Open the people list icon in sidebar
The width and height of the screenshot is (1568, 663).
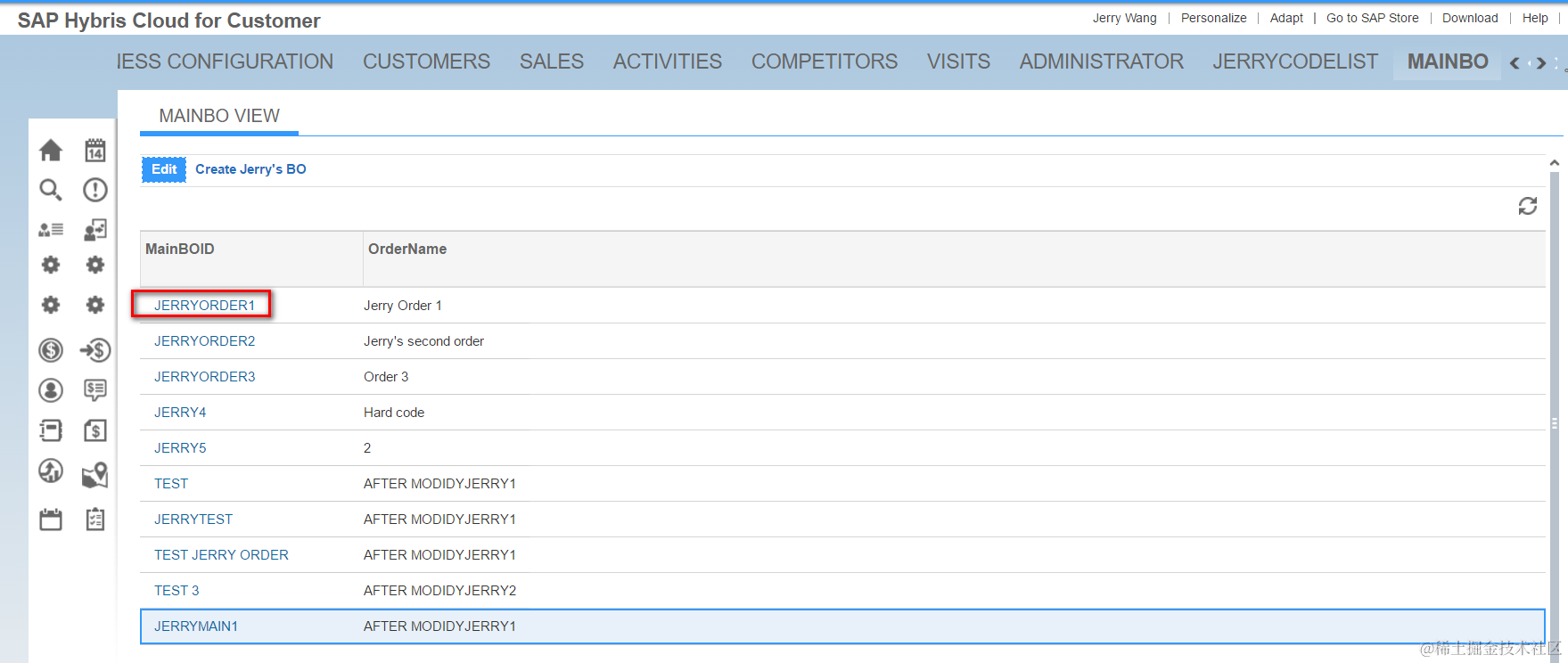(51, 229)
